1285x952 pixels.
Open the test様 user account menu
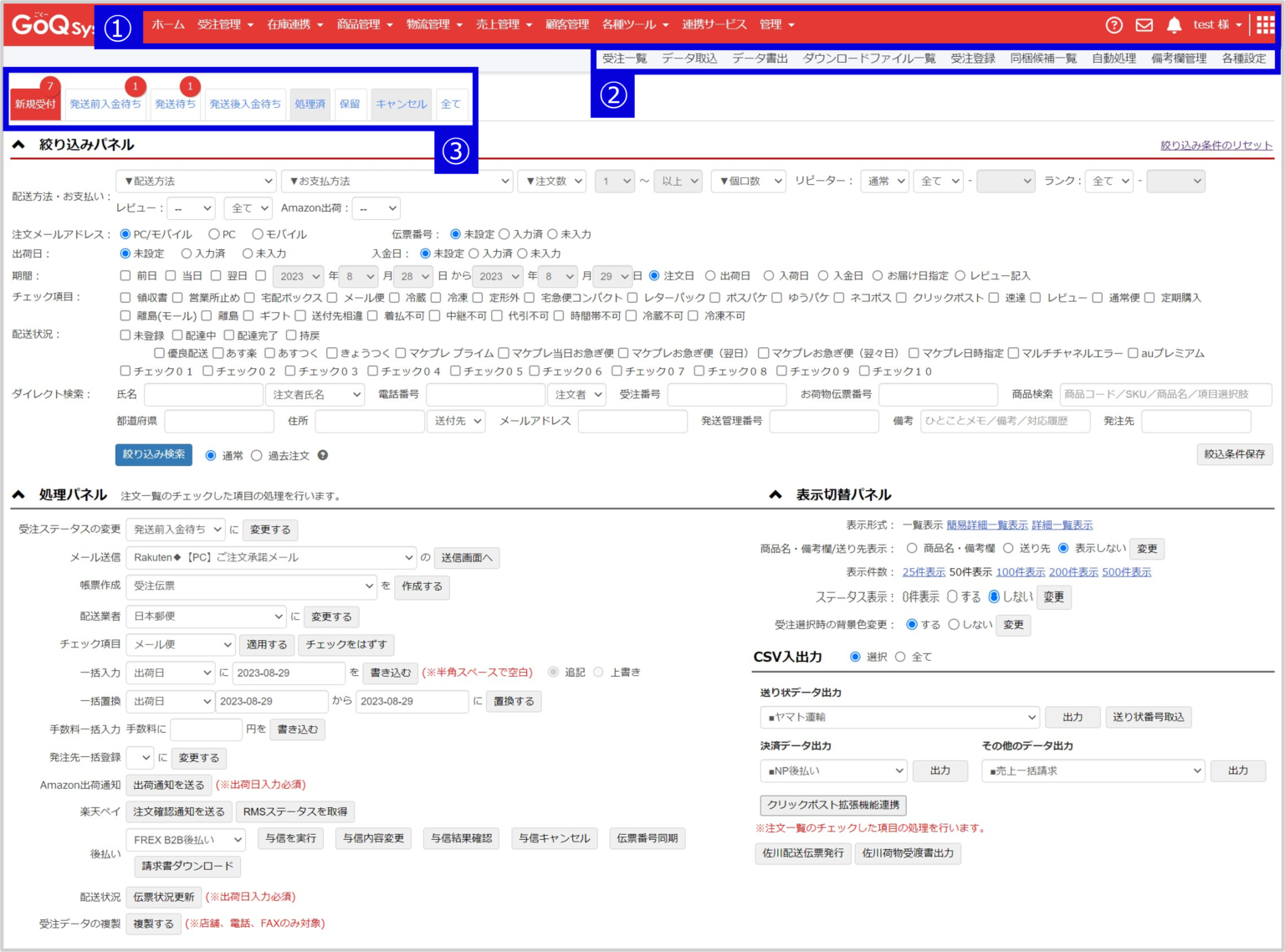pos(1213,25)
